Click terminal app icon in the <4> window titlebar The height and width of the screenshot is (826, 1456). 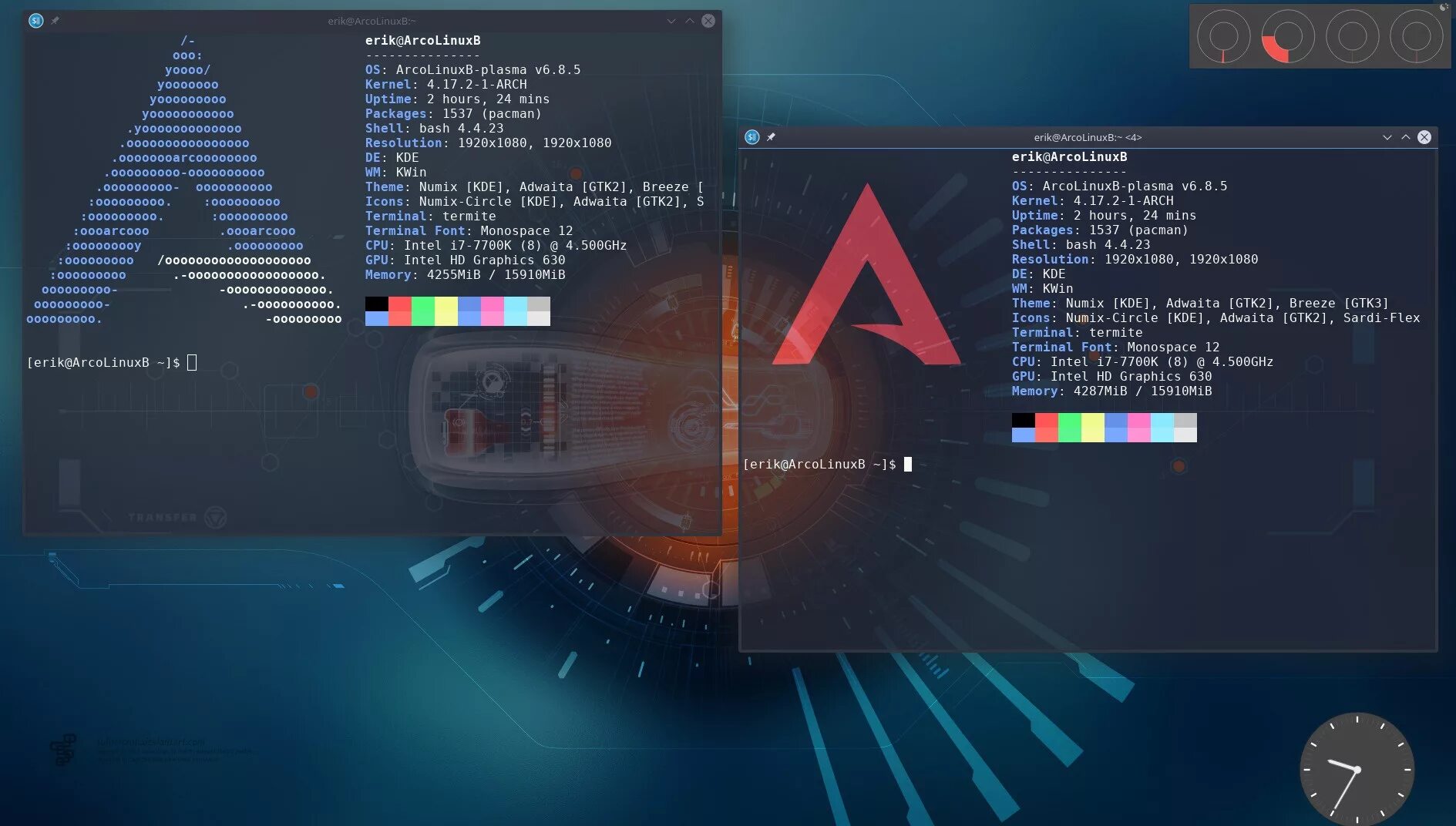point(752,137)
